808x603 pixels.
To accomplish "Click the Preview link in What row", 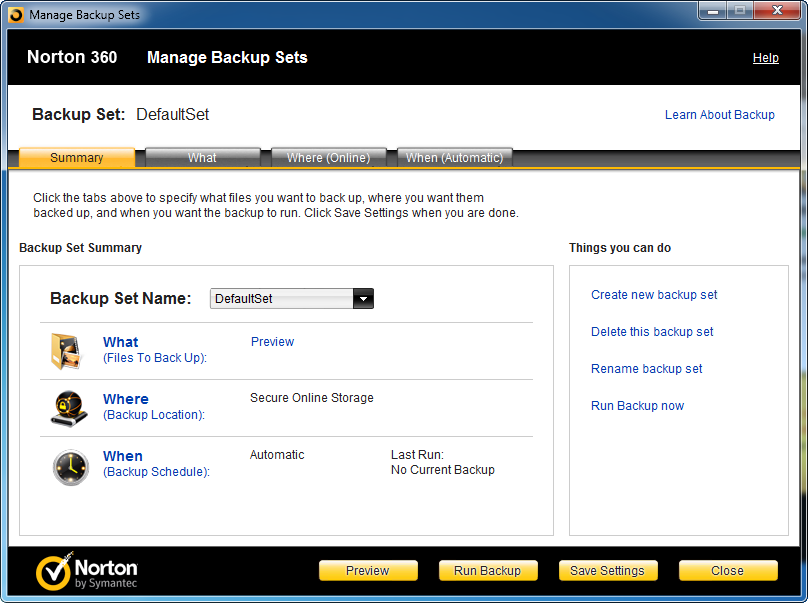I will 272,342.
